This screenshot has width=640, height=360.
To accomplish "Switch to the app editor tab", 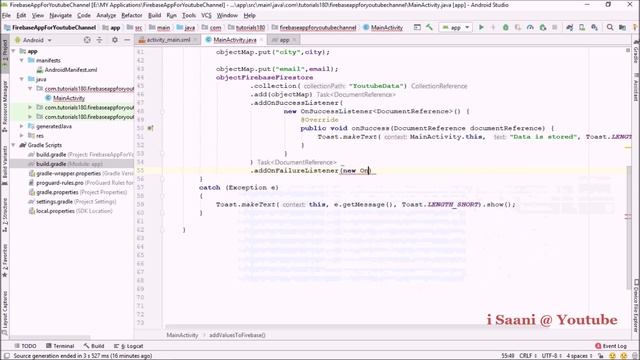I will (x=284, y=40).
